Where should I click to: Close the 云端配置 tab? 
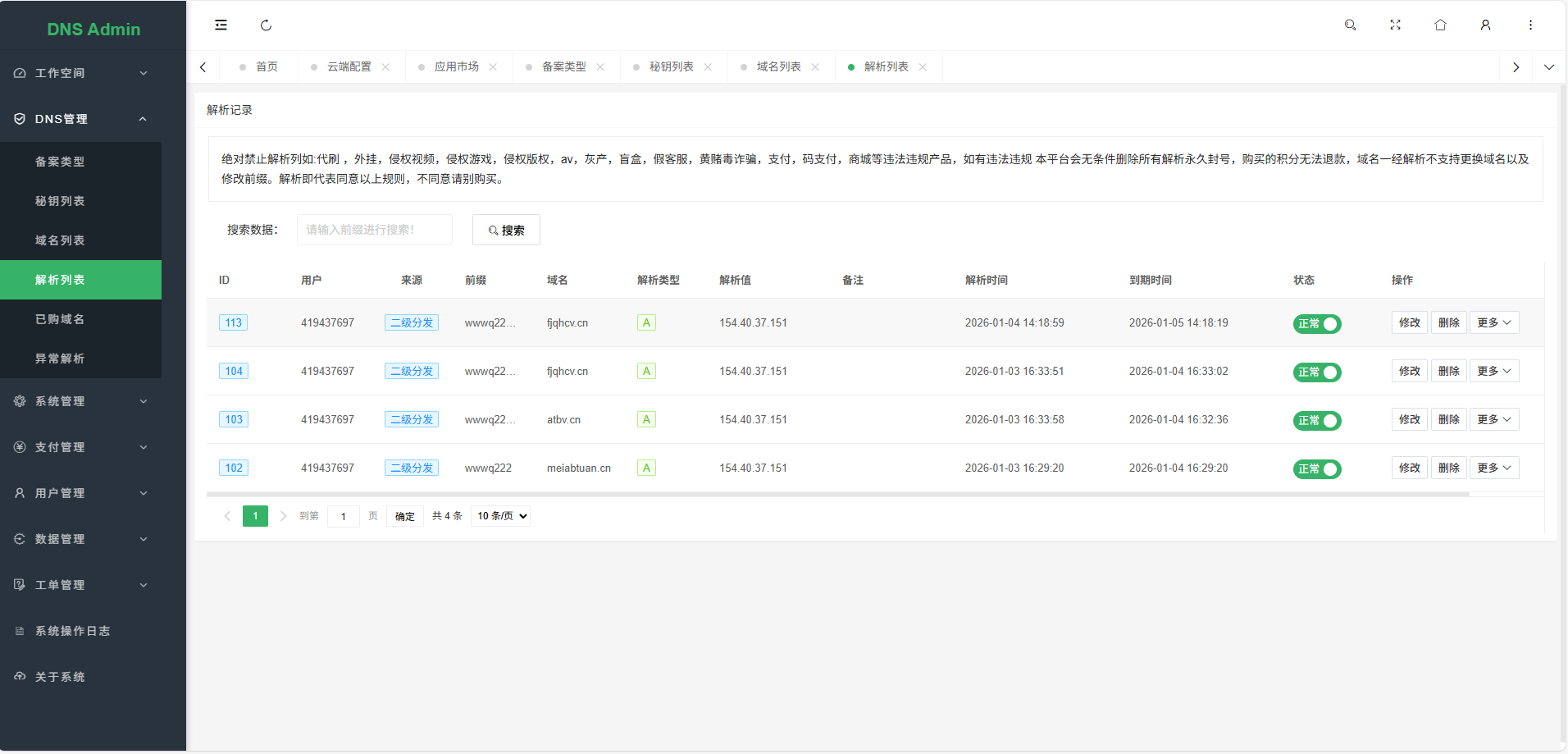tap(385, 67)
